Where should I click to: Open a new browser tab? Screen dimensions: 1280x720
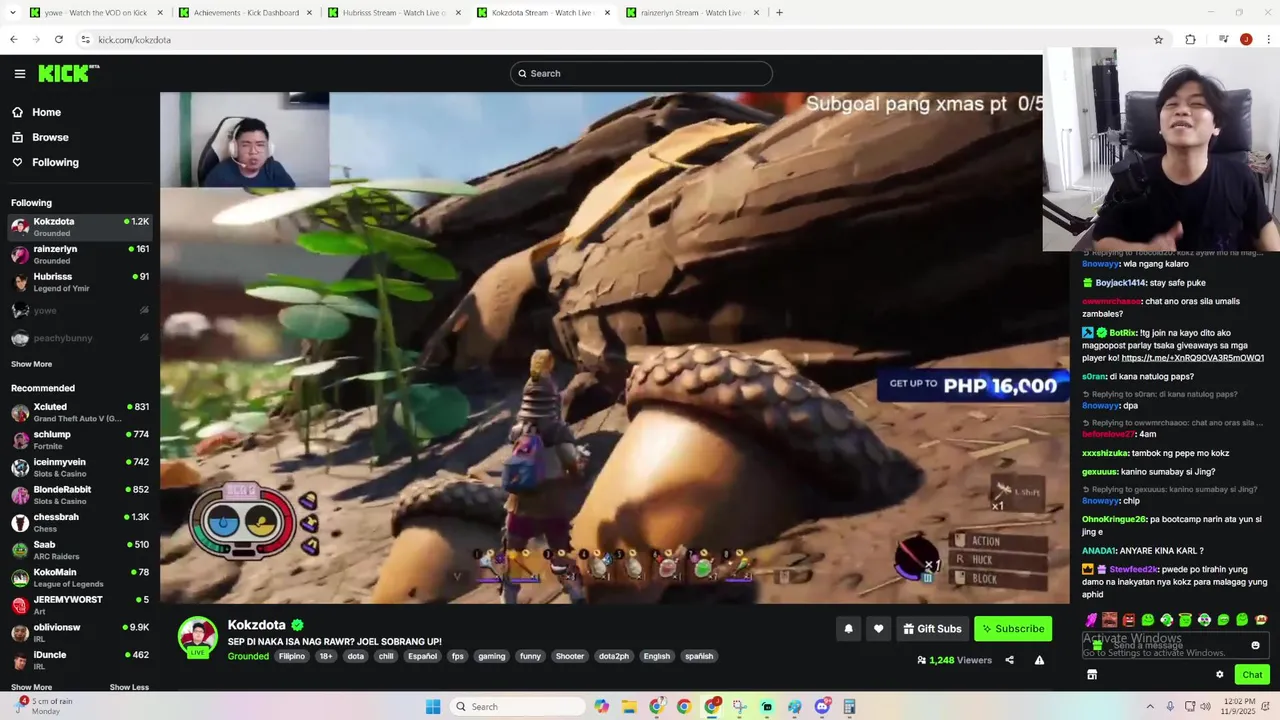779,13
